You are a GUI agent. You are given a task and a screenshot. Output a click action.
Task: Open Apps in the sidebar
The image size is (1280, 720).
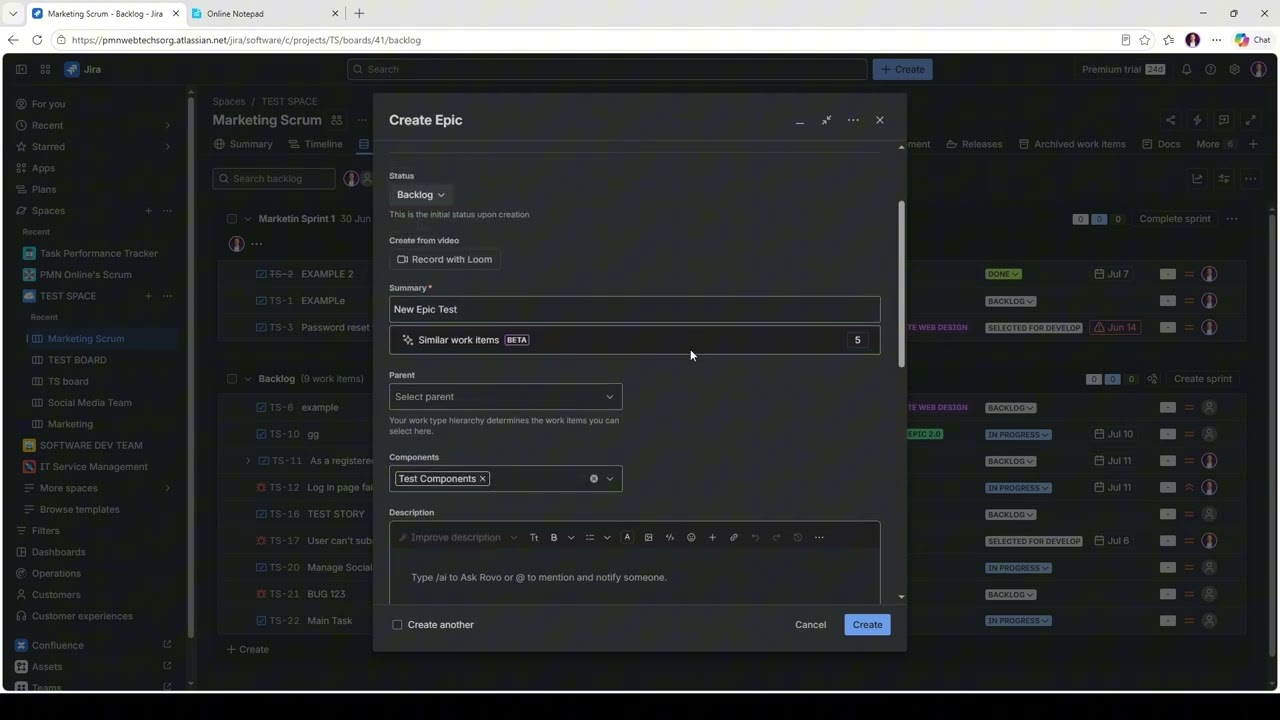[43, 168]
